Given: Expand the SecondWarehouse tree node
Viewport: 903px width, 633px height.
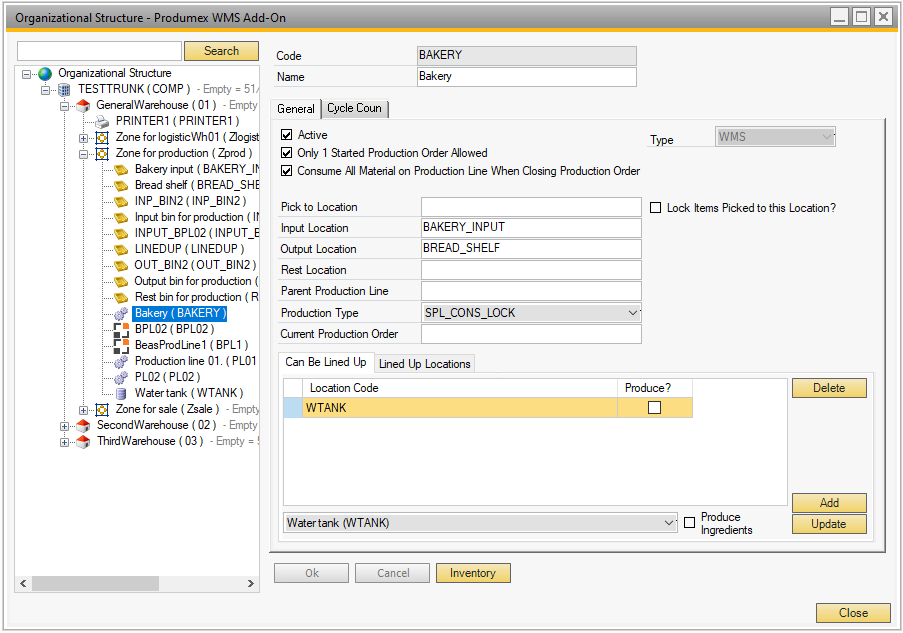Looking at the screenshot, I should 65,425.
